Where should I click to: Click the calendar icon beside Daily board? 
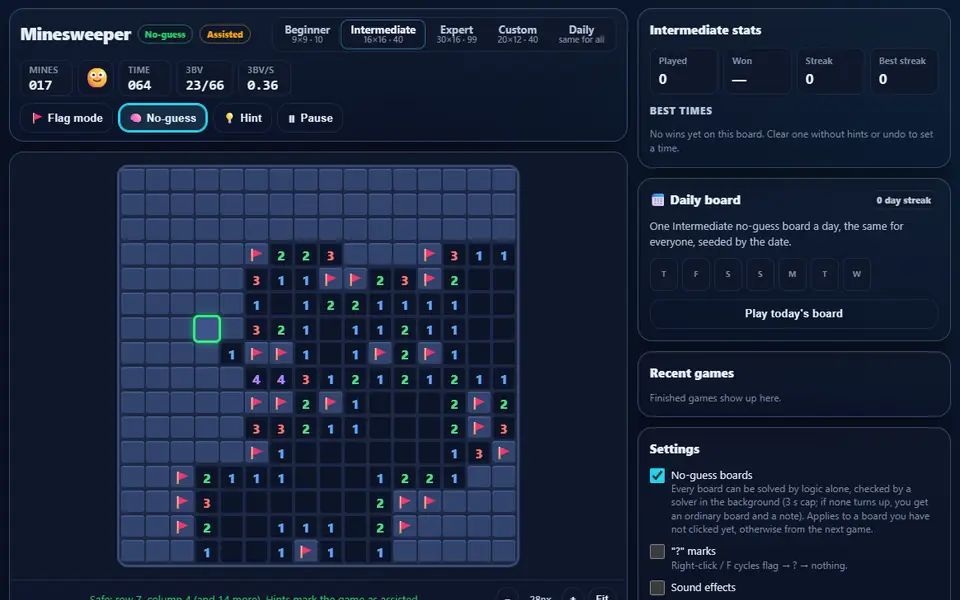point(658,200)
